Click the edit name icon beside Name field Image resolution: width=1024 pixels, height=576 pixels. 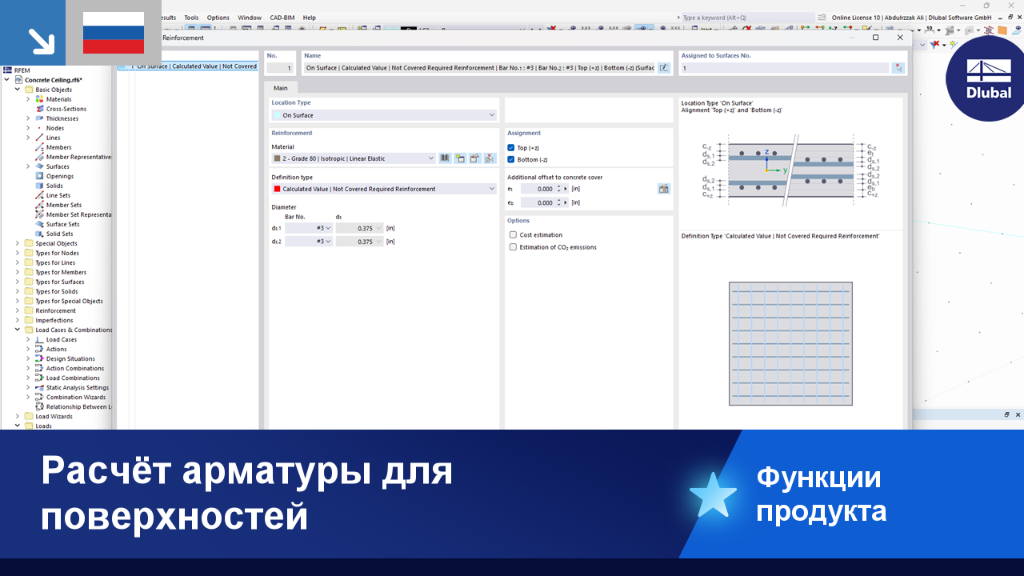[664, 68]
